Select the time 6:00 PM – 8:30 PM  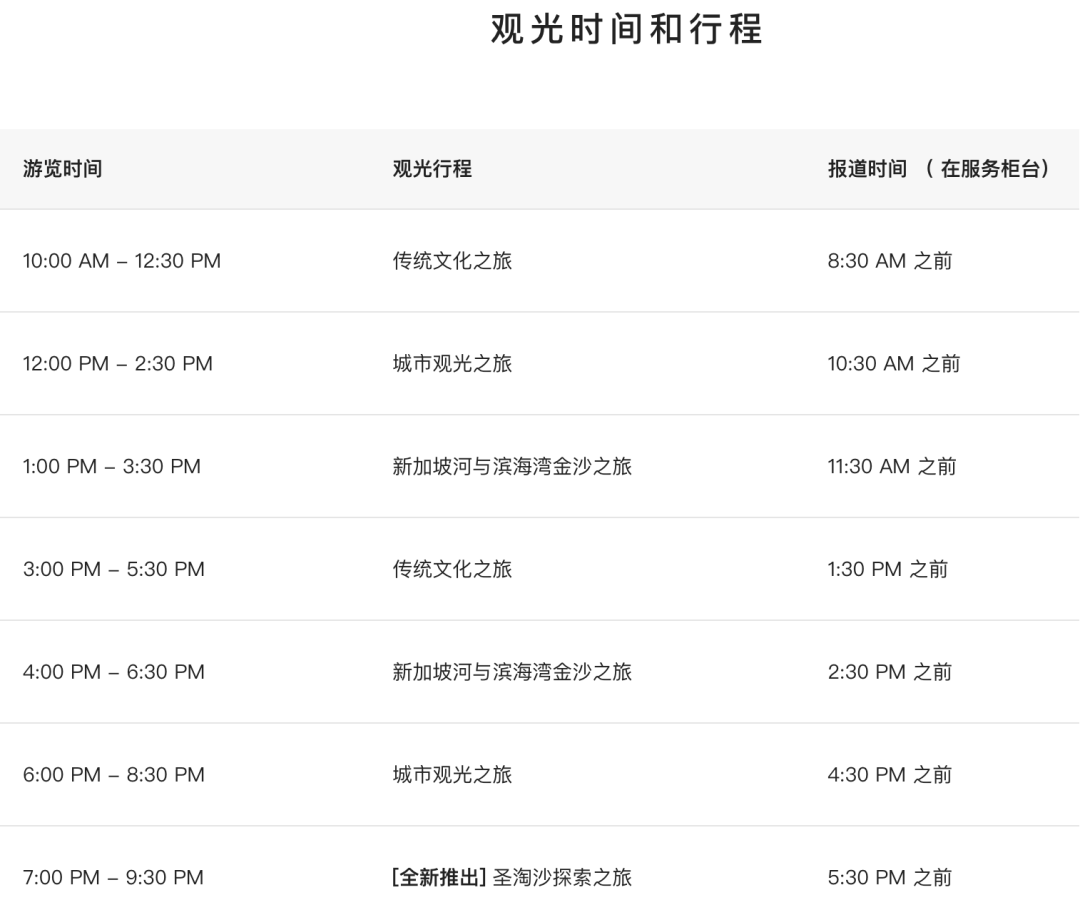pos(114,775)
